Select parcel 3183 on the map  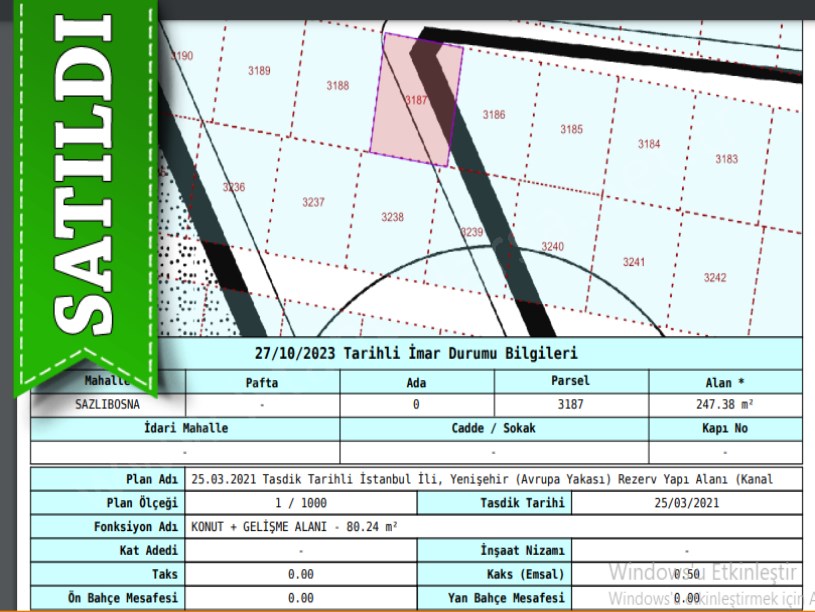pyautogui.click(x=726, y=159)
